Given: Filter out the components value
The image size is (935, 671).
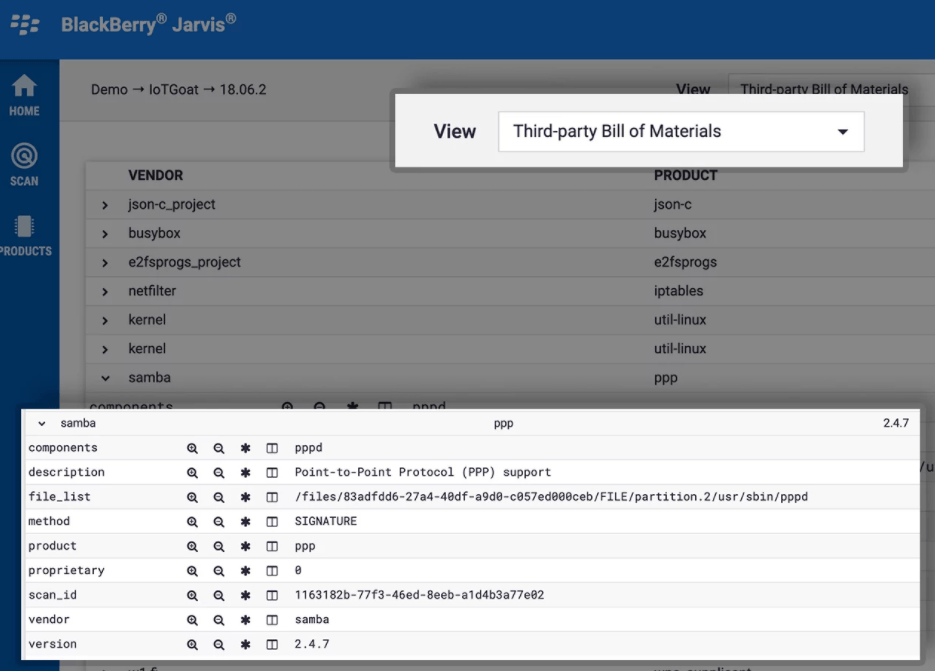Looking at the screenshot, I should 219,448.
